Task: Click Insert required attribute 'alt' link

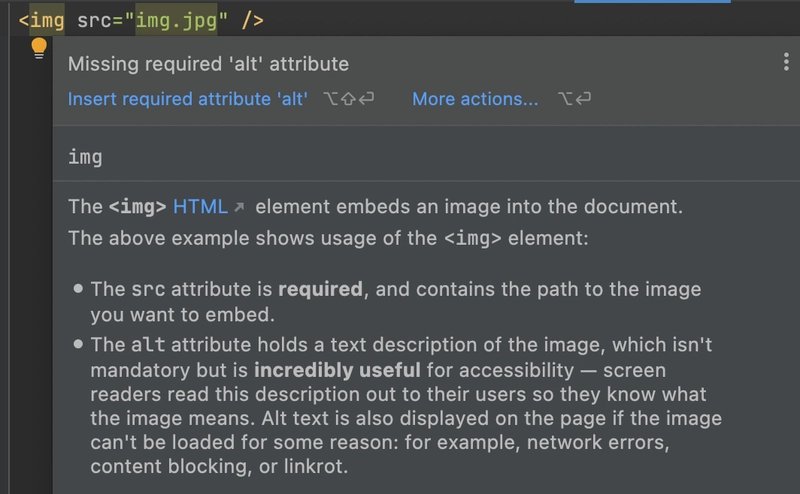Action: click(188, 98)
